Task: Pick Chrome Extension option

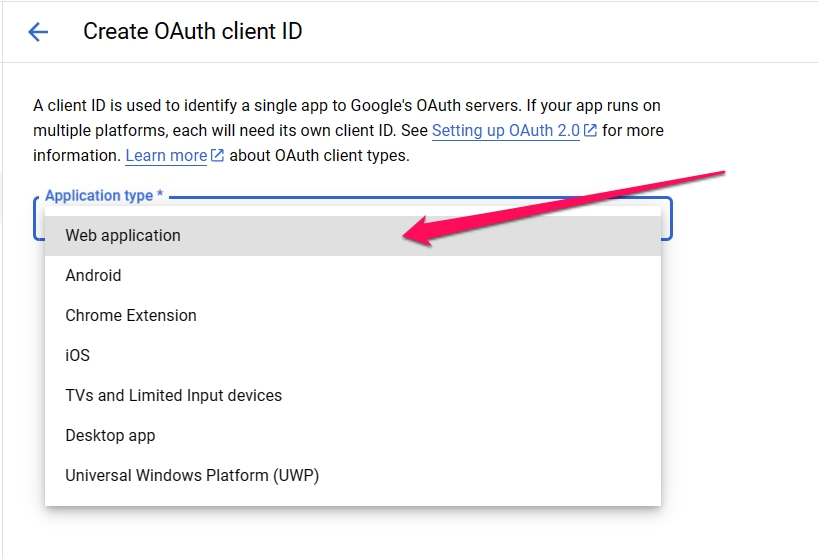Action: pyautogui.click(x=353, y=315)
